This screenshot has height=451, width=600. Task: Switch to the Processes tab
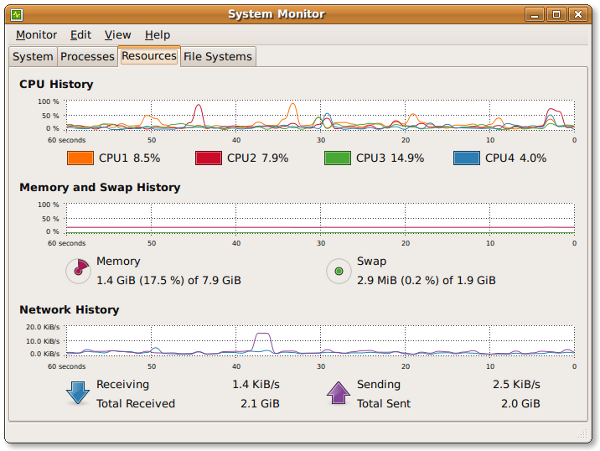pos(87,57)
